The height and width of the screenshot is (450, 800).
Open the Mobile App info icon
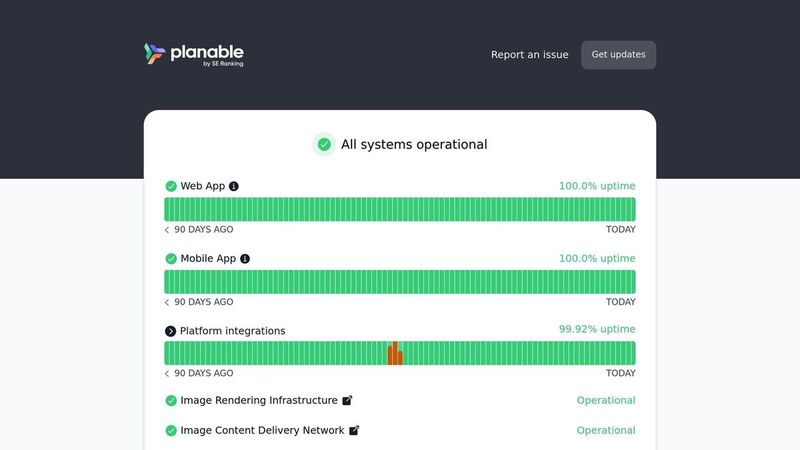(245, 259)
